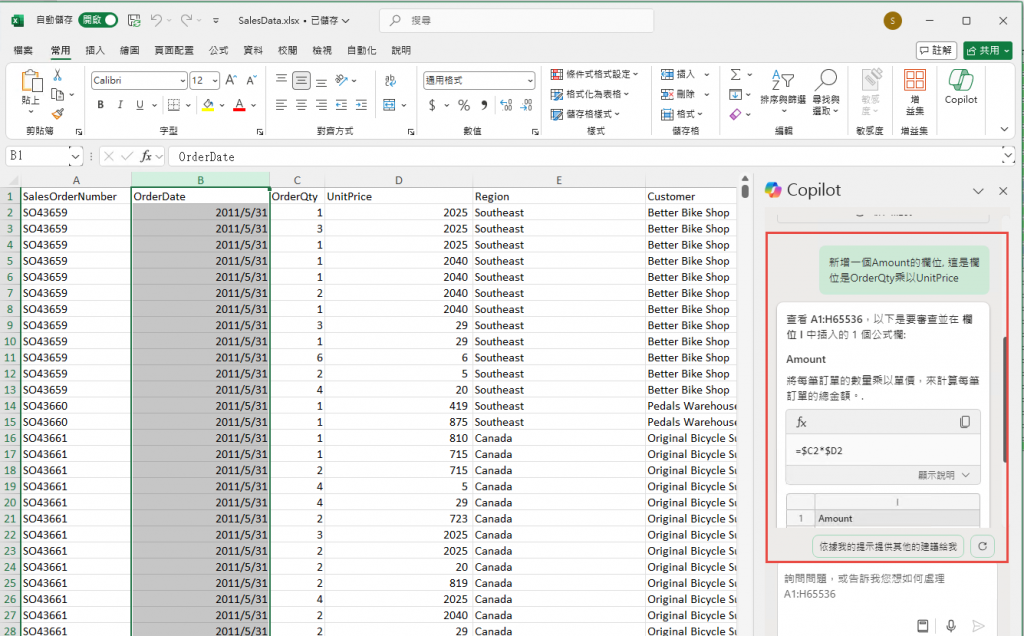This screenshot has width=1024, height=636.
Task: Toggle Bold formatting
Action: tap(101, 104)
